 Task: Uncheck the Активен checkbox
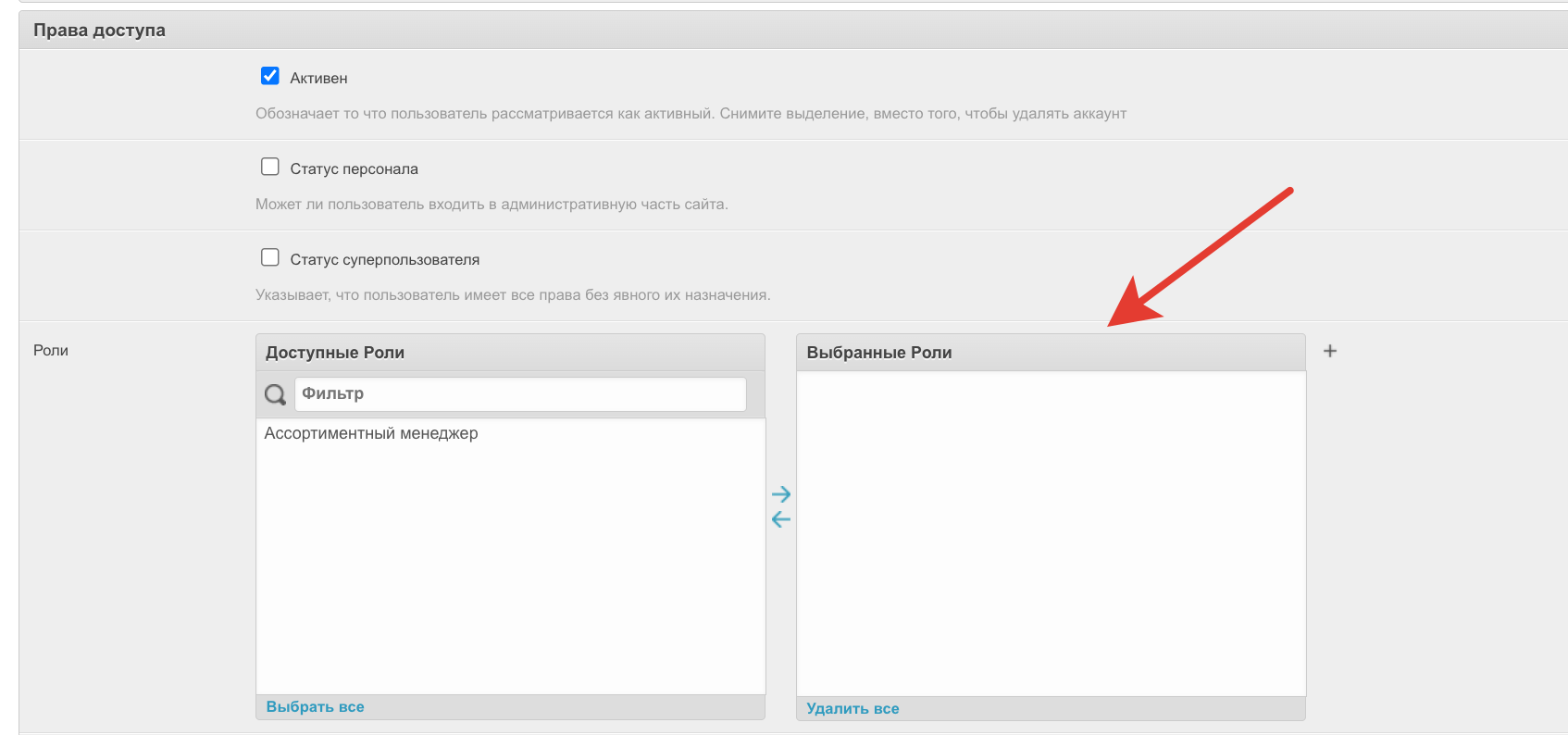(270, 76)
